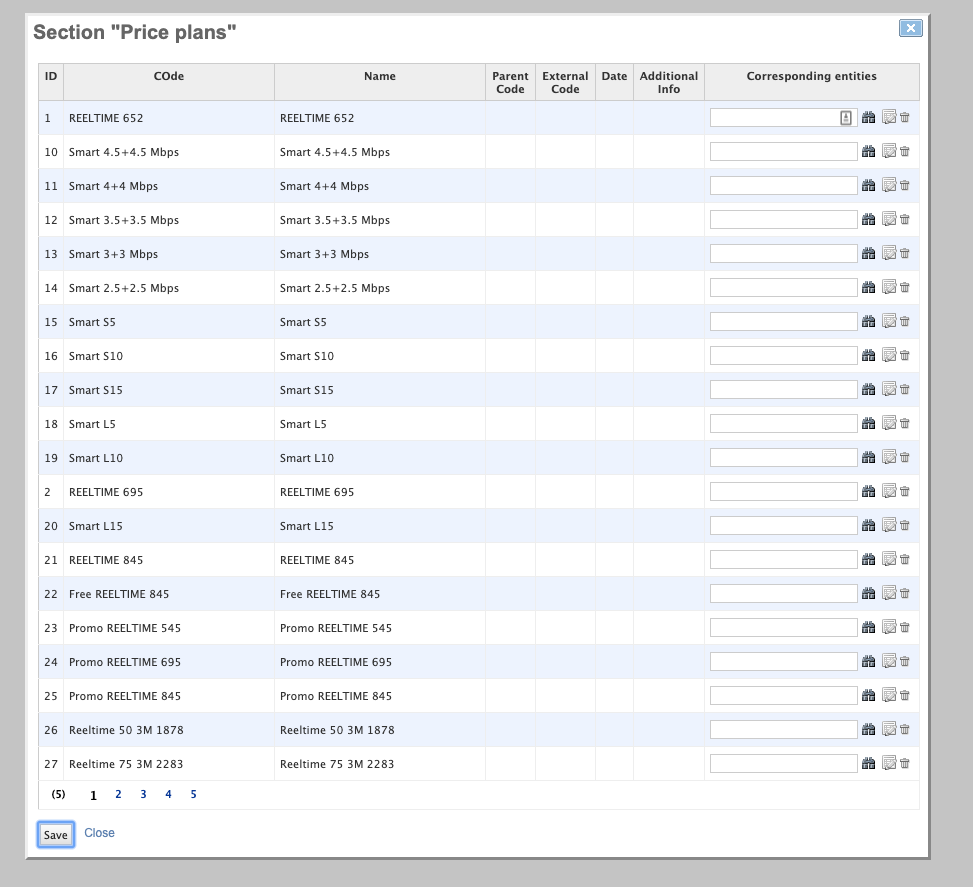The height and width of the screenshot is (887, 973).
Task: Click current page number 1 in pager
Action: click(93, 795)
